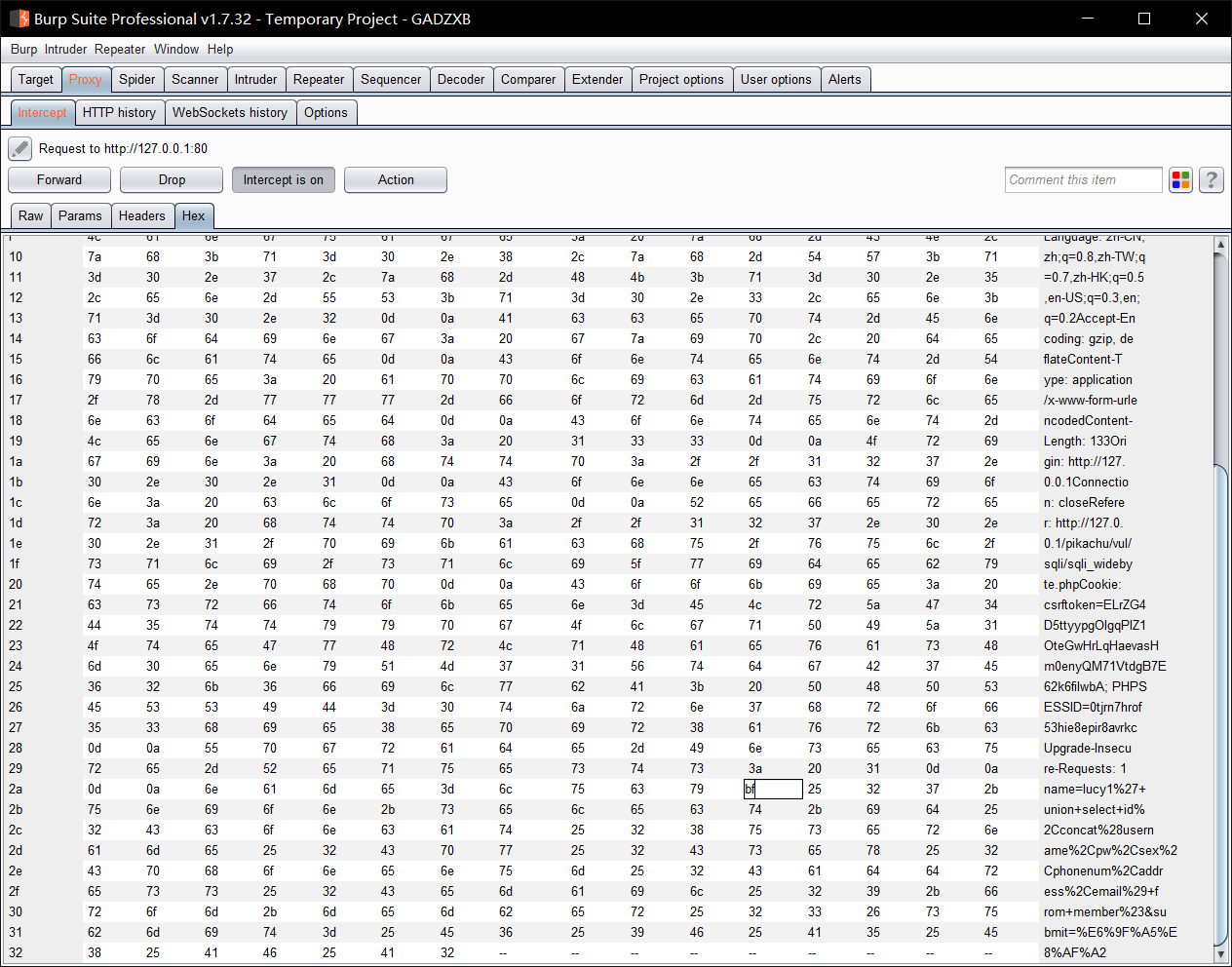
Task: Switch to the Target tab
Action: [36, 79]
